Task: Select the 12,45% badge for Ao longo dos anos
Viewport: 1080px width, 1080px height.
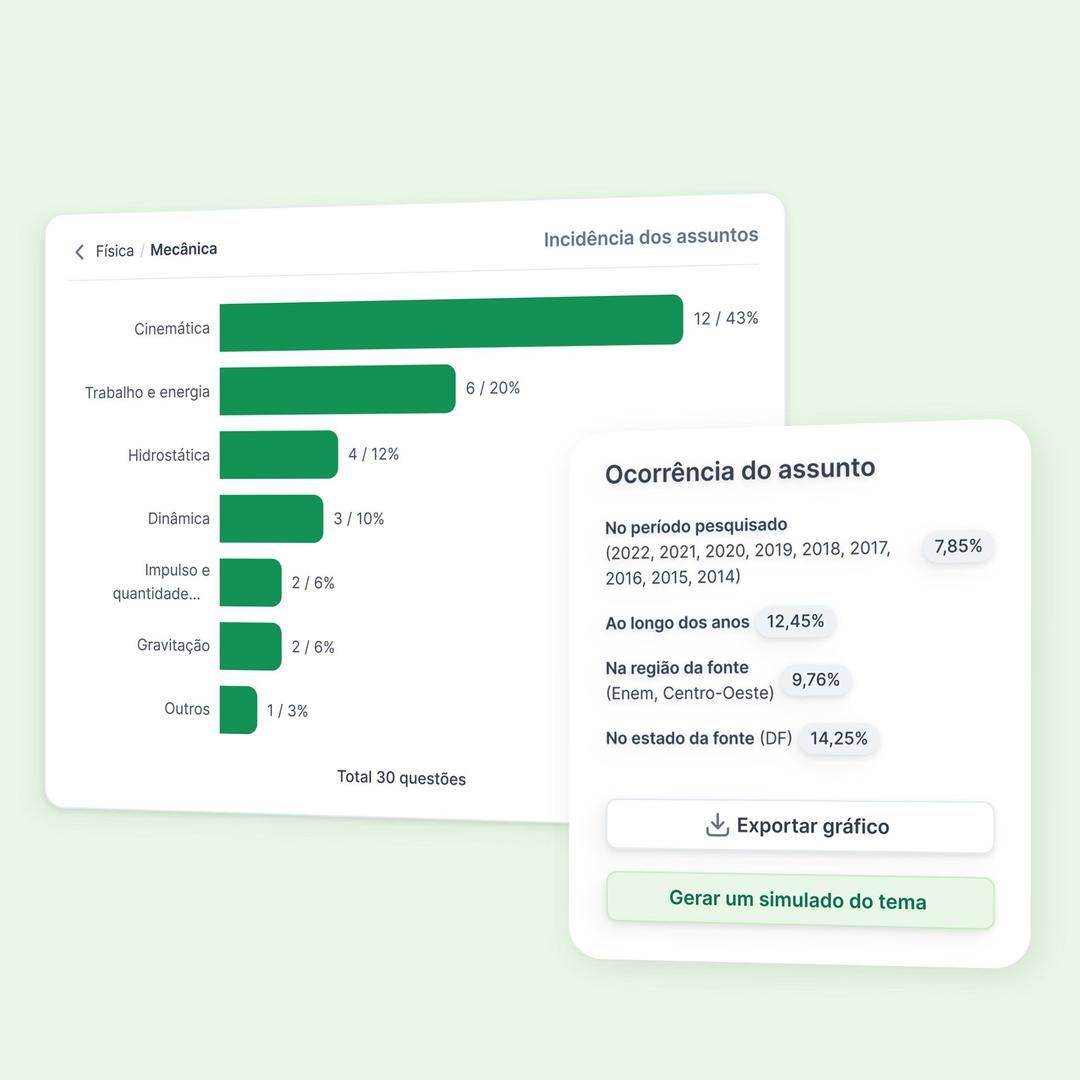Action: (x=795, y=621)
